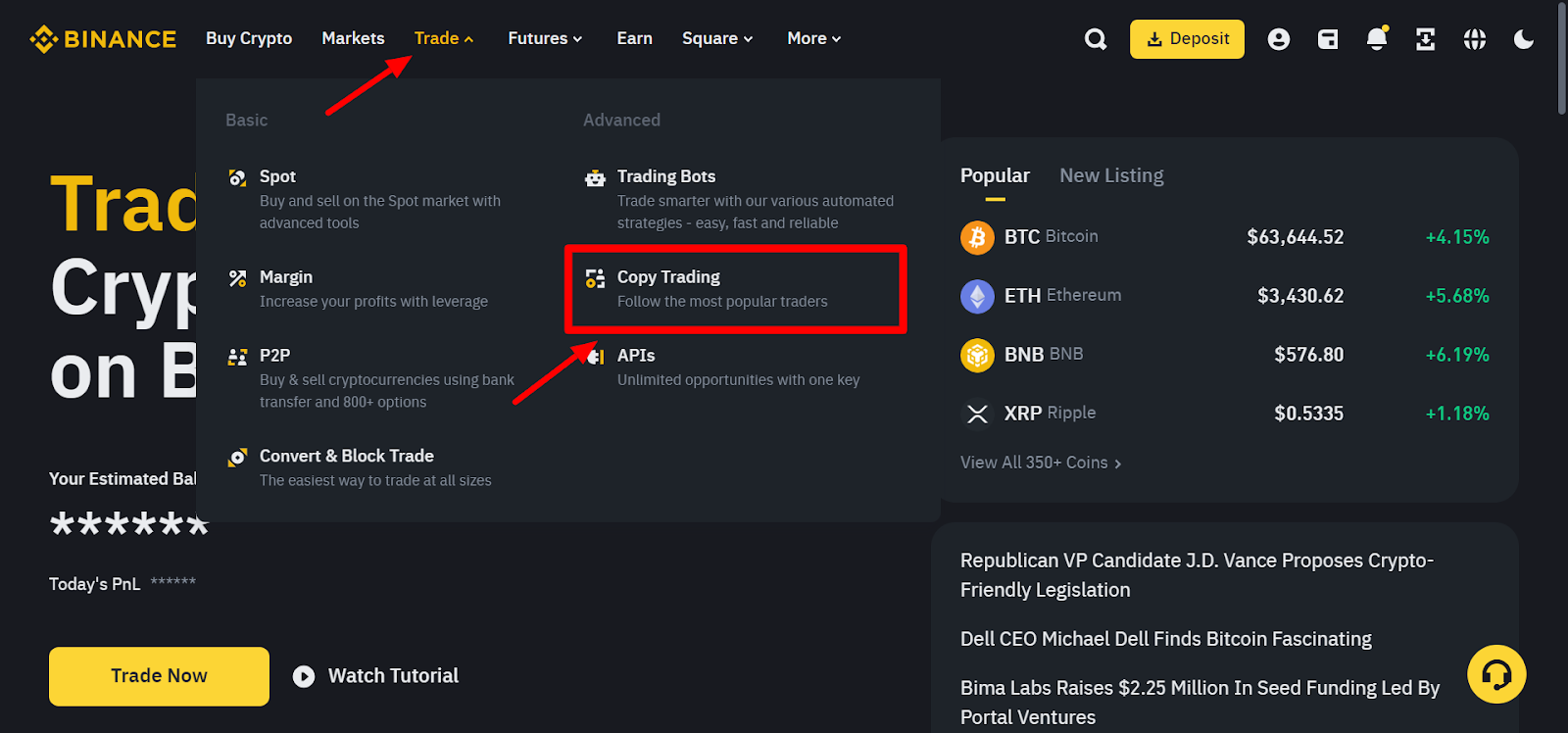Open the search icon in header
Viewport: 1568px width, 733px height.
(x=1096, y=39)
